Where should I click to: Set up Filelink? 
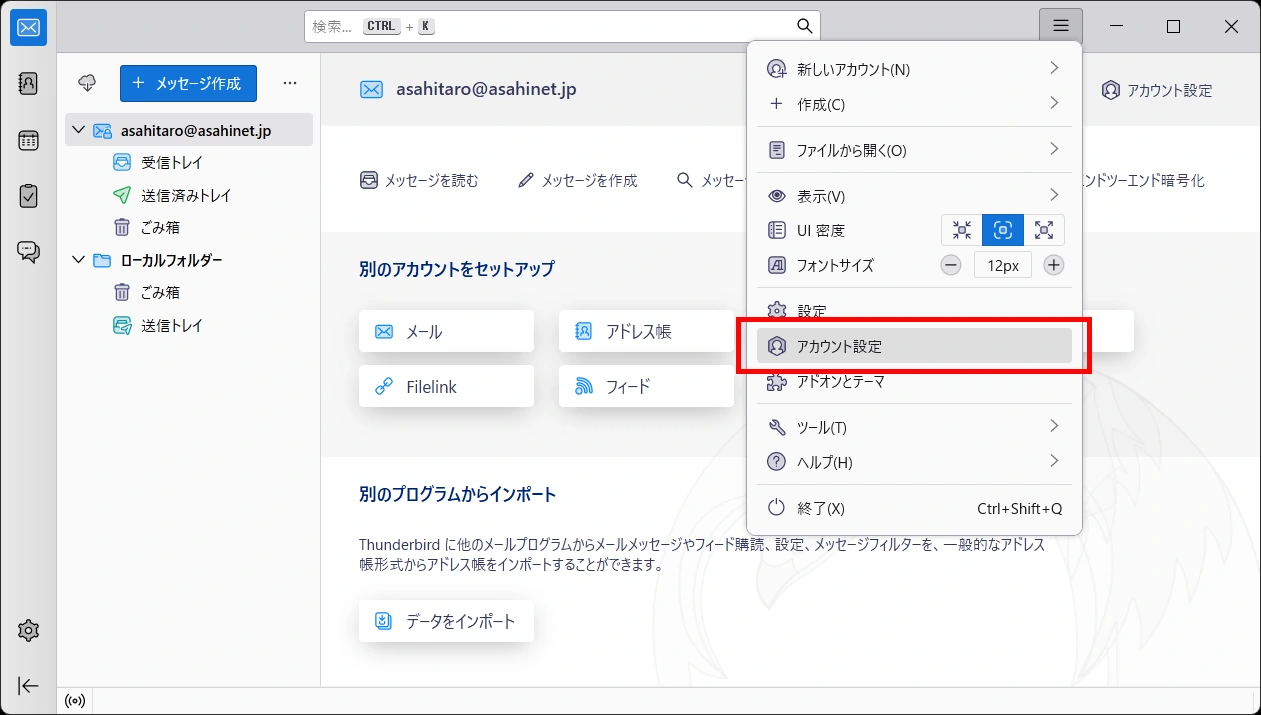446,386
